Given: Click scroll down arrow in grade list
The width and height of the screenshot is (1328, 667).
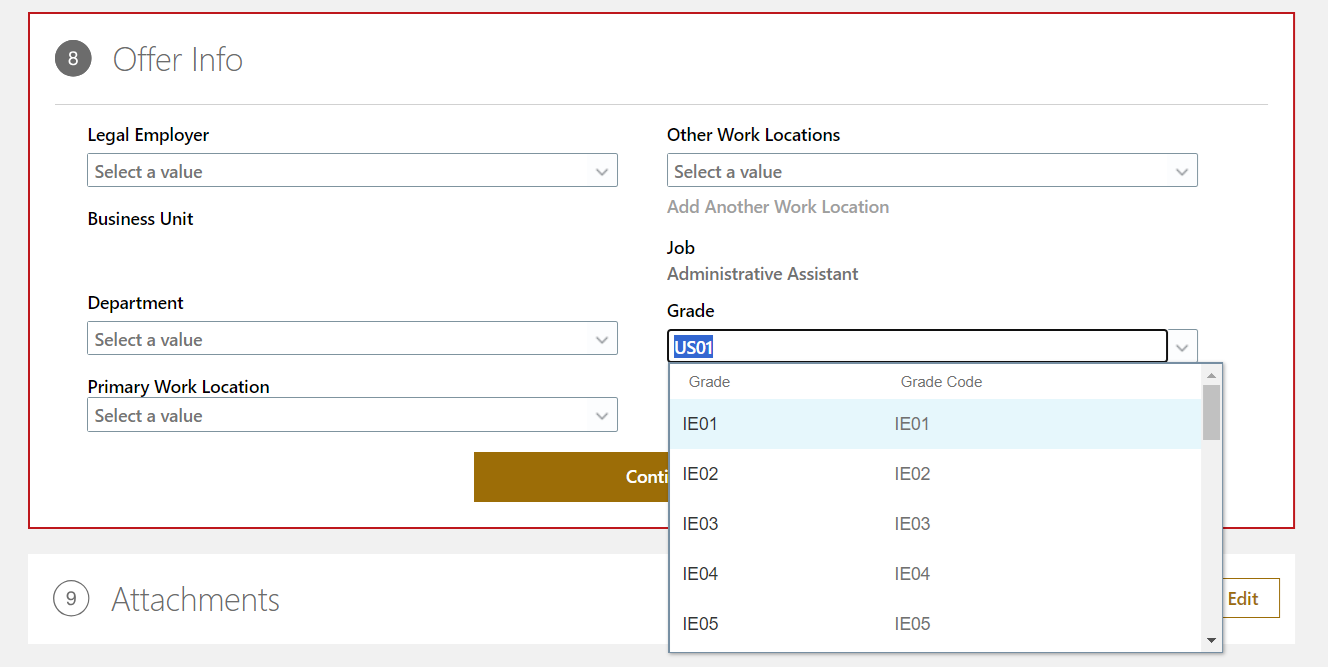Looking at the screenshot, I should click(x=1211, y=640).
